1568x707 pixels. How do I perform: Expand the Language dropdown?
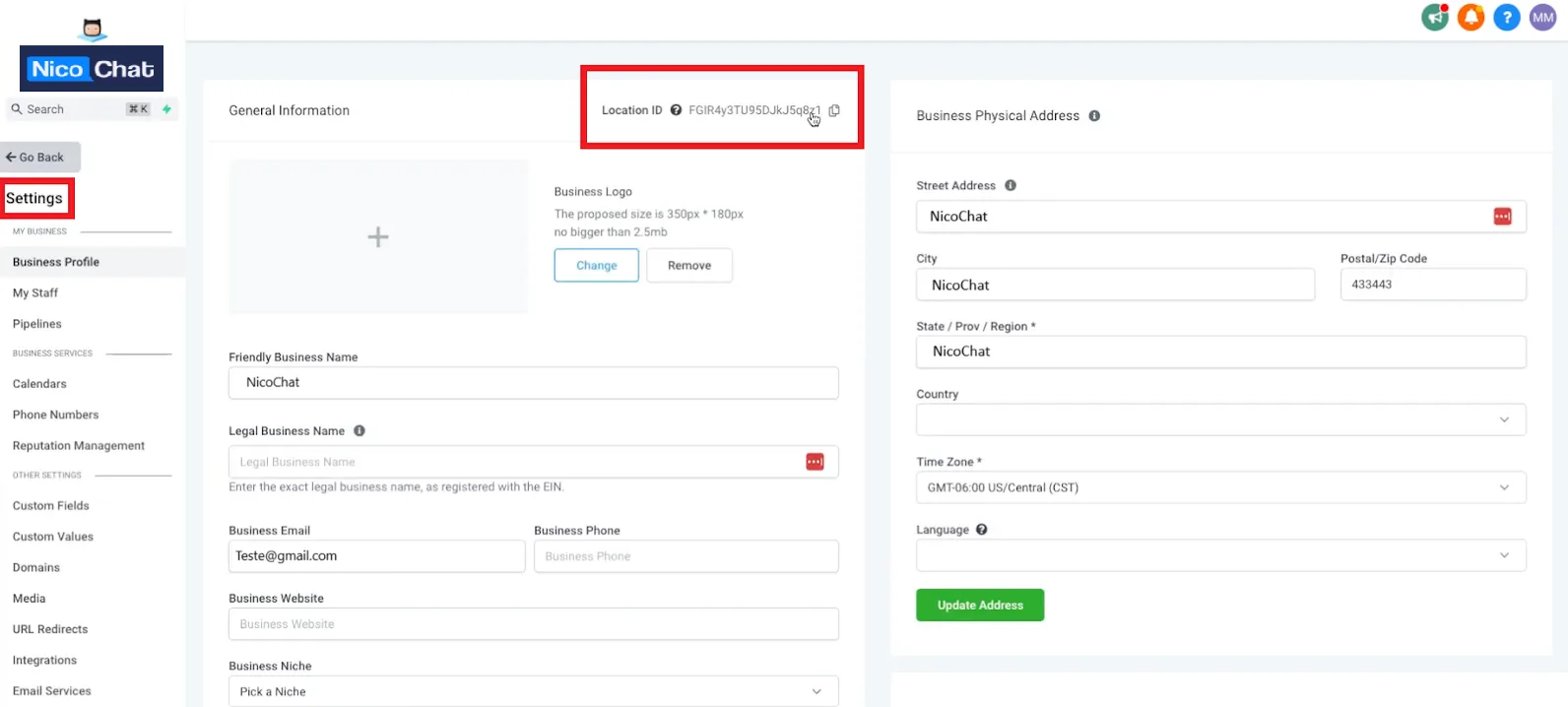[x=1221, y=555]
